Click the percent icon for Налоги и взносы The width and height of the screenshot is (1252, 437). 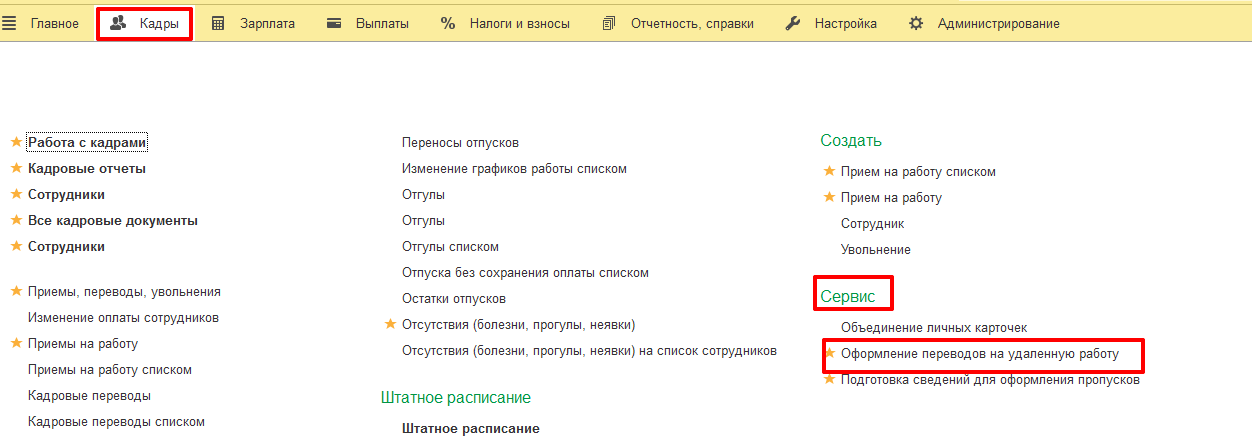coord(448,23)
